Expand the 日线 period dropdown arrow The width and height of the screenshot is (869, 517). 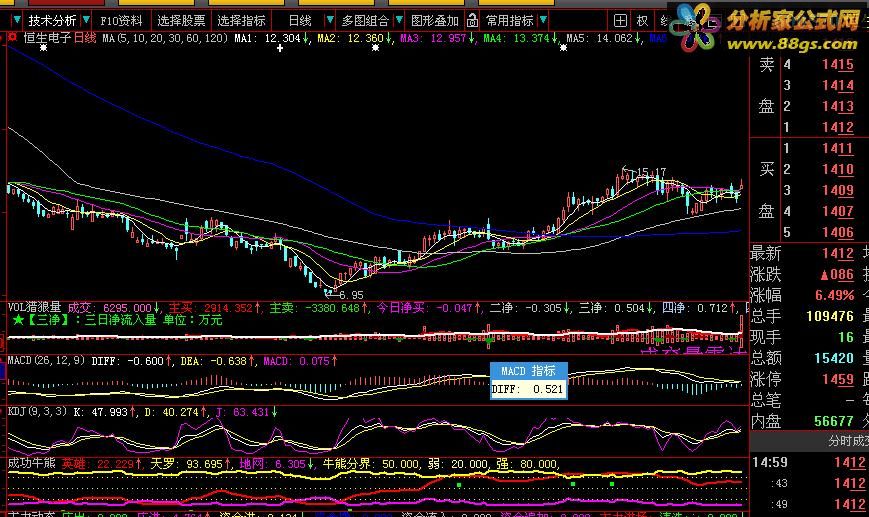pyautogui.click(x=330, y=21)
